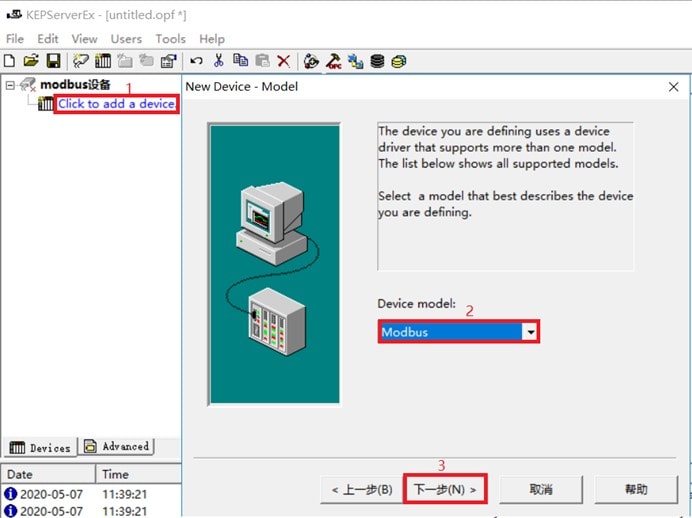Click the Modbus device model combo field
The width and height of the screenshot is (692, 518).
pos(458,332)
